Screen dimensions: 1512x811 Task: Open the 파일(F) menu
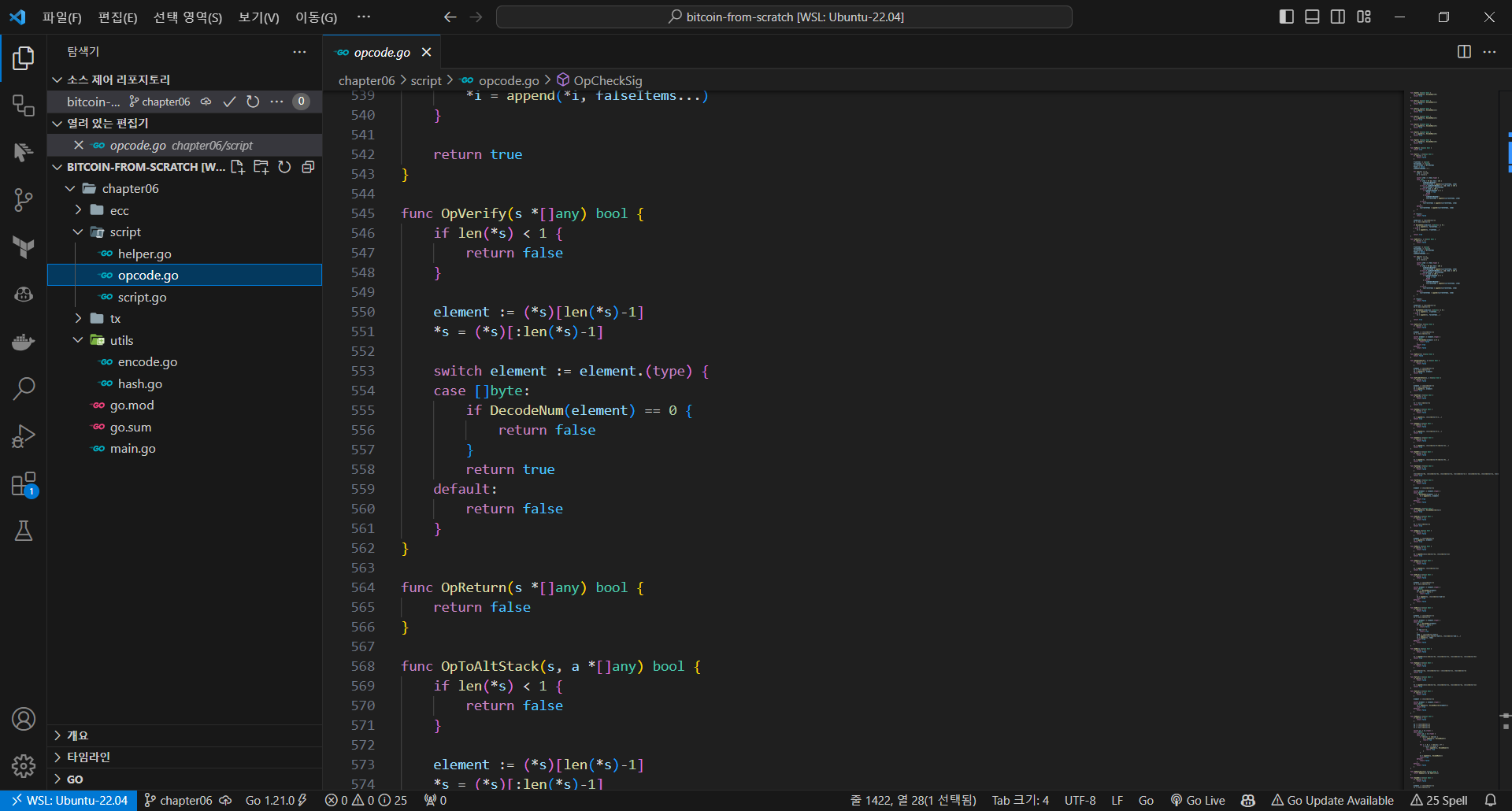(61, 17)
